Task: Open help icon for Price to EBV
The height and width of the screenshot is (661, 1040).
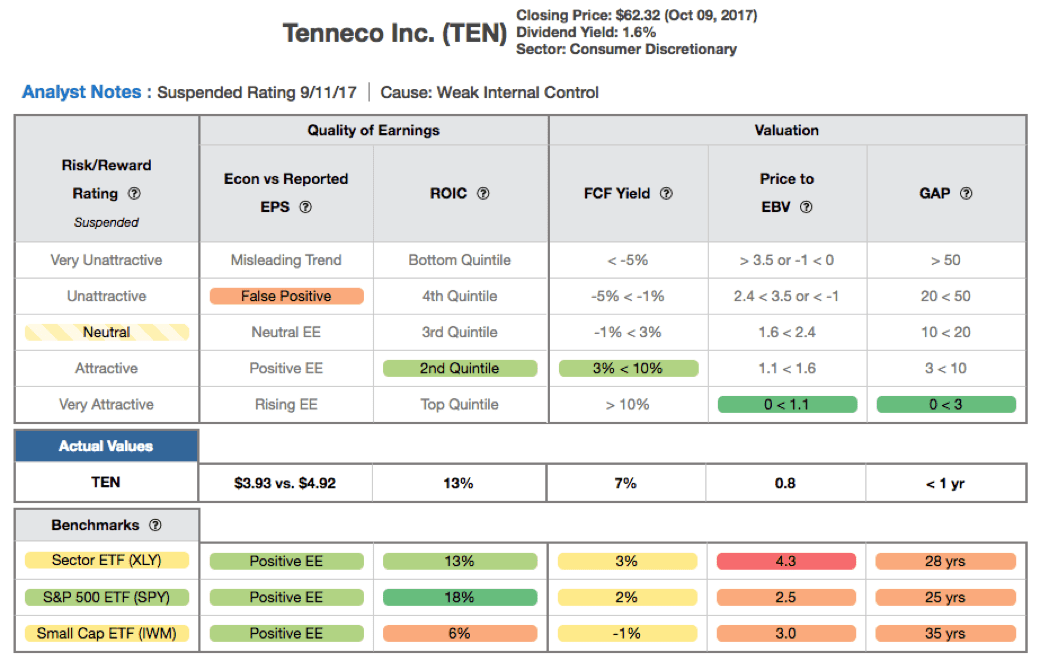Action: tap(806, 207)
